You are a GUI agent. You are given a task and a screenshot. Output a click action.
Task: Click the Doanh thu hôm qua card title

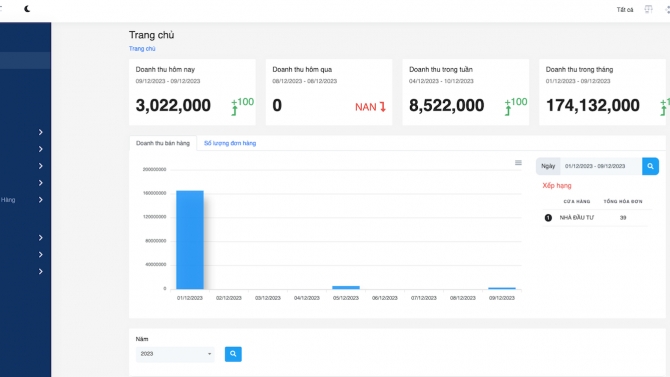pos(302,69)
